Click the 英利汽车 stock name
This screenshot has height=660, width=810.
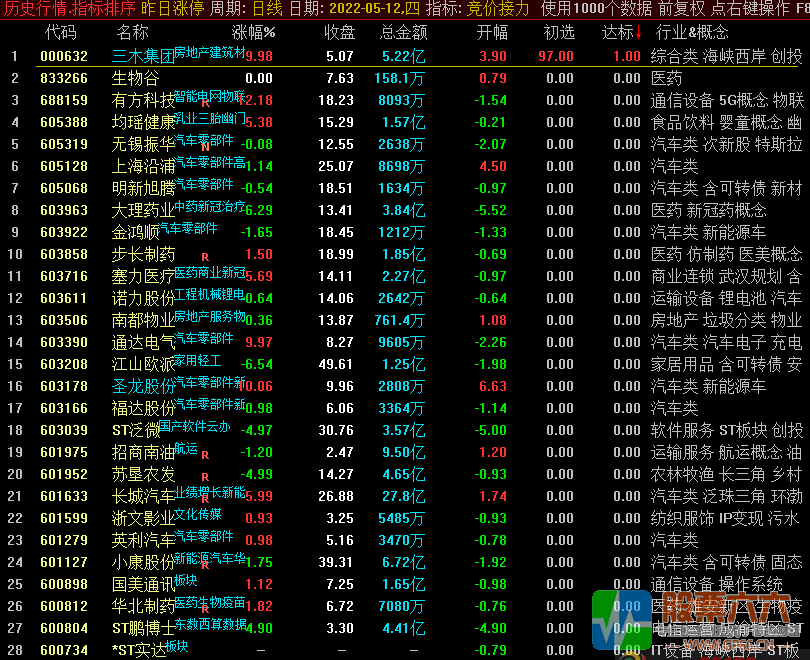[x=143, y=540]
